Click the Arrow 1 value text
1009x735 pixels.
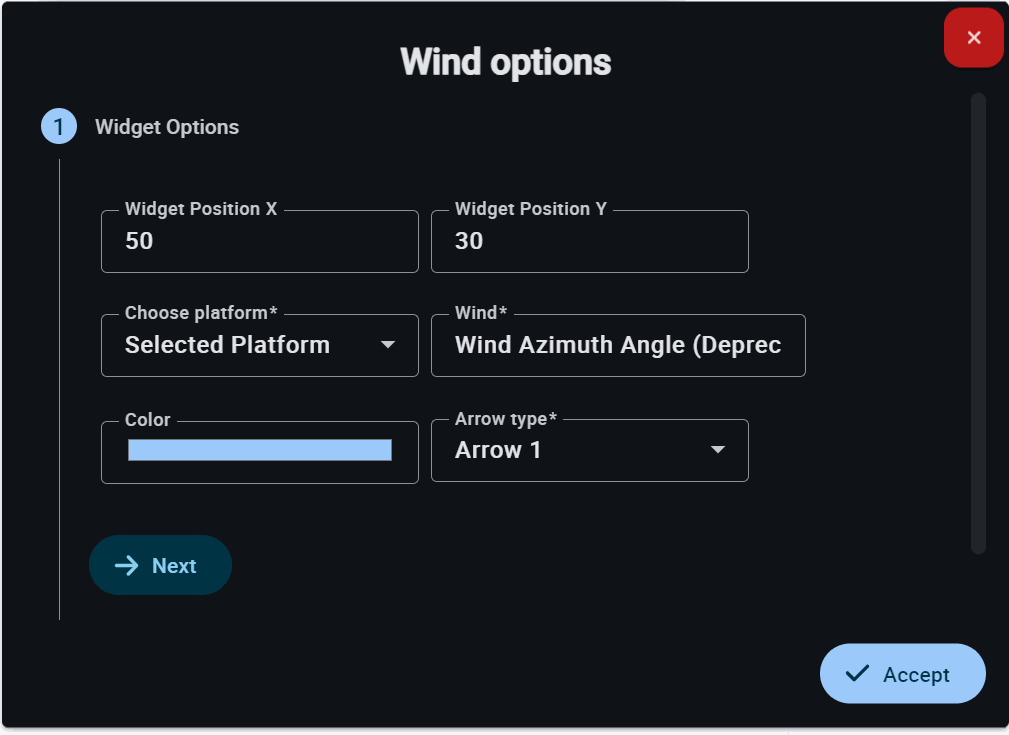(x=498, y=450)
